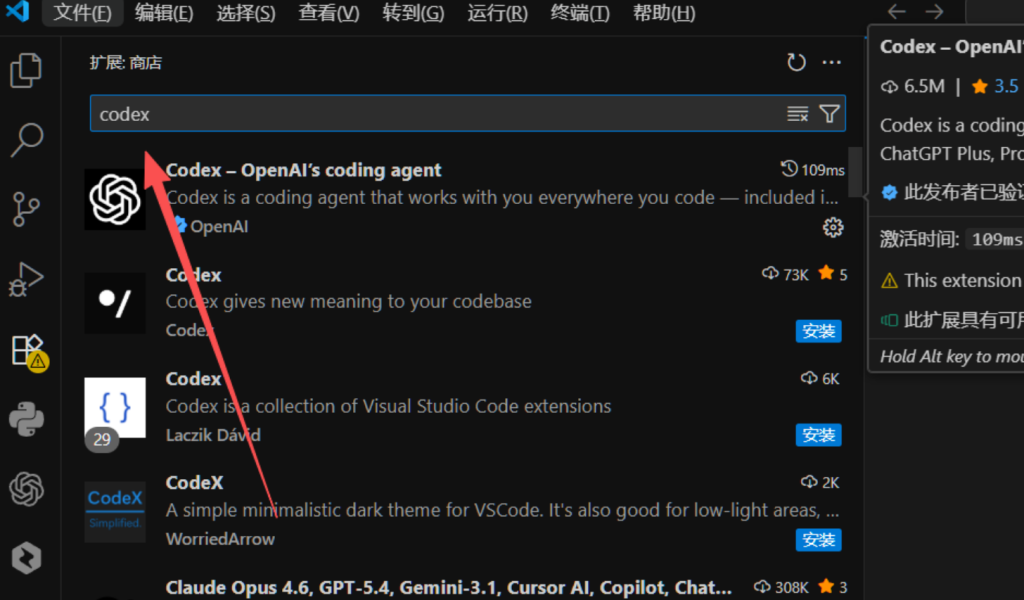The image size is (1024, 600).
Task: Select the CodeX Simplified extension thumbnail
Action: [115, 511]
